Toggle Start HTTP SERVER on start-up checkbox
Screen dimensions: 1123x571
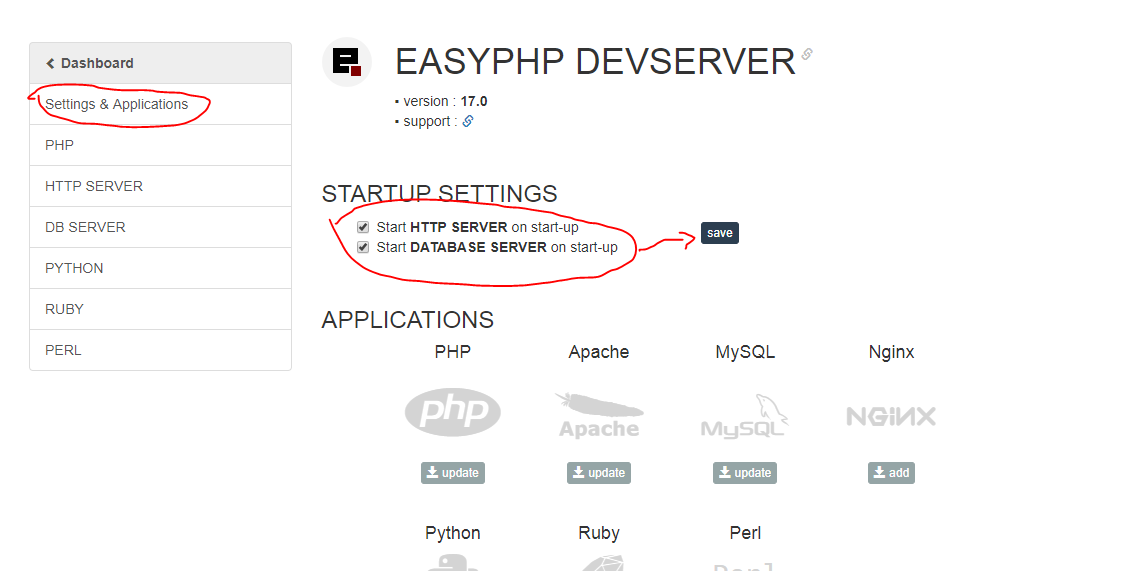coord(363,227)
